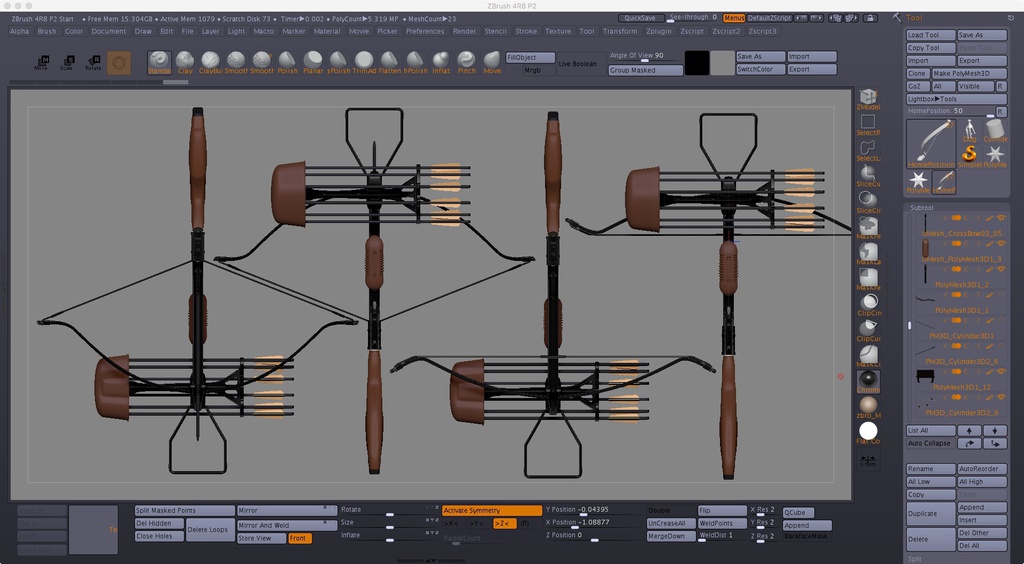Select the Pinch brush
This screenshot has height=564, width=1024.
(466, 63)
